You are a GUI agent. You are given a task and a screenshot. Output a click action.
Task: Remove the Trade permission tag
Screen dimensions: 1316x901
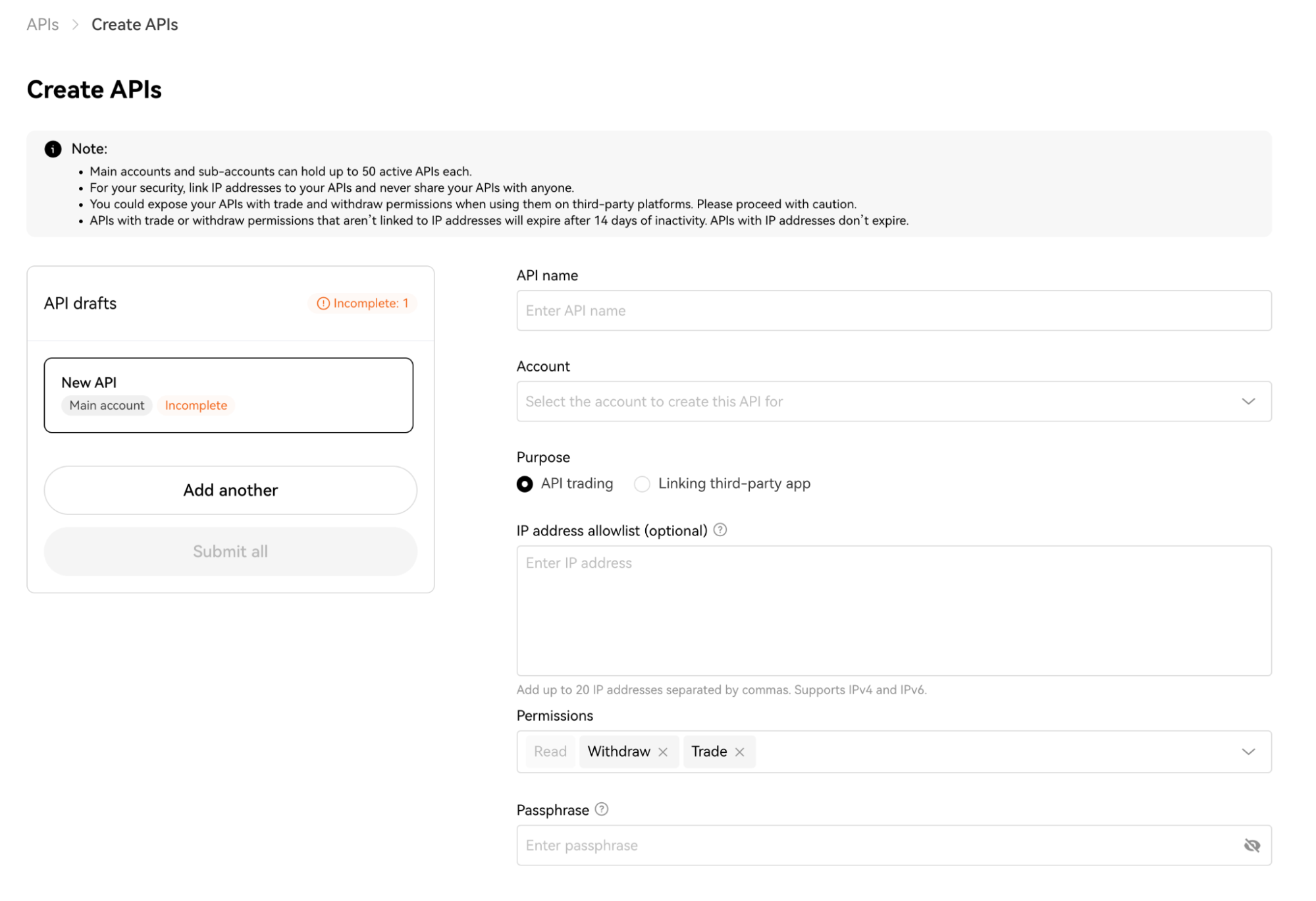pos(739,751)
